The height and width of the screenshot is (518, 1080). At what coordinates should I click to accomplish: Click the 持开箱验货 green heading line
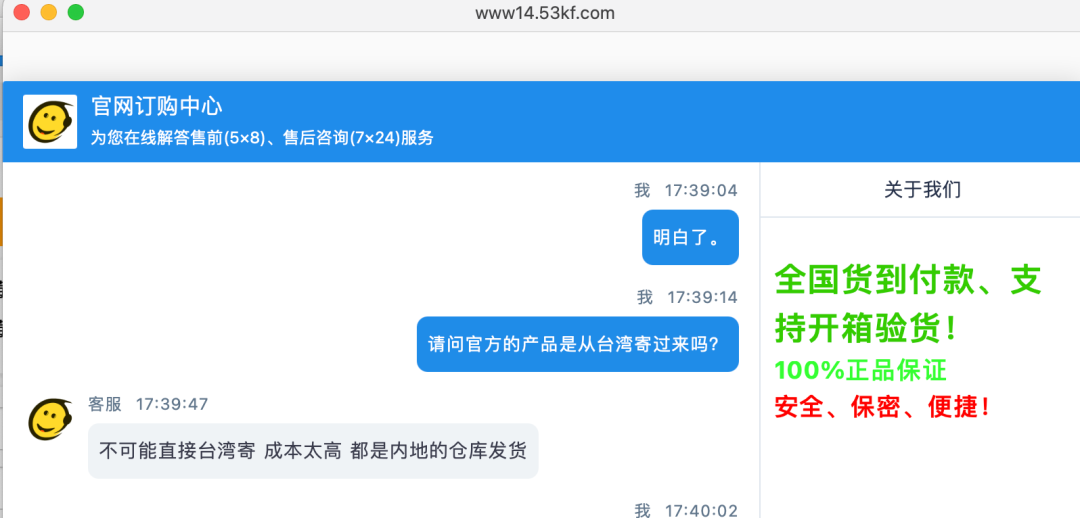click(866, 329)
